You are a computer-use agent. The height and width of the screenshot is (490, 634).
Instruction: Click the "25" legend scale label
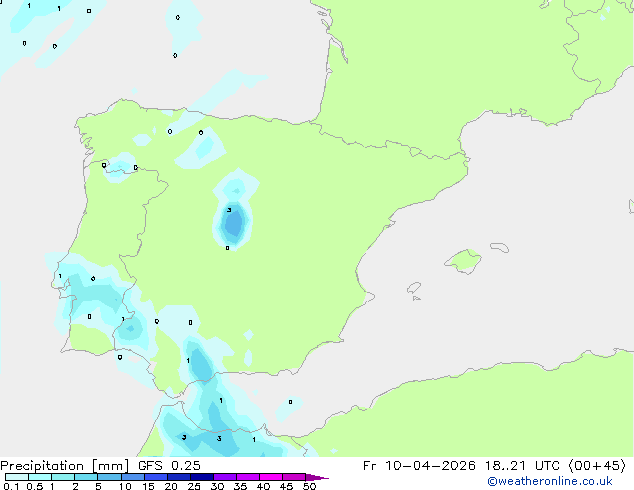click(x=194, y=486)
